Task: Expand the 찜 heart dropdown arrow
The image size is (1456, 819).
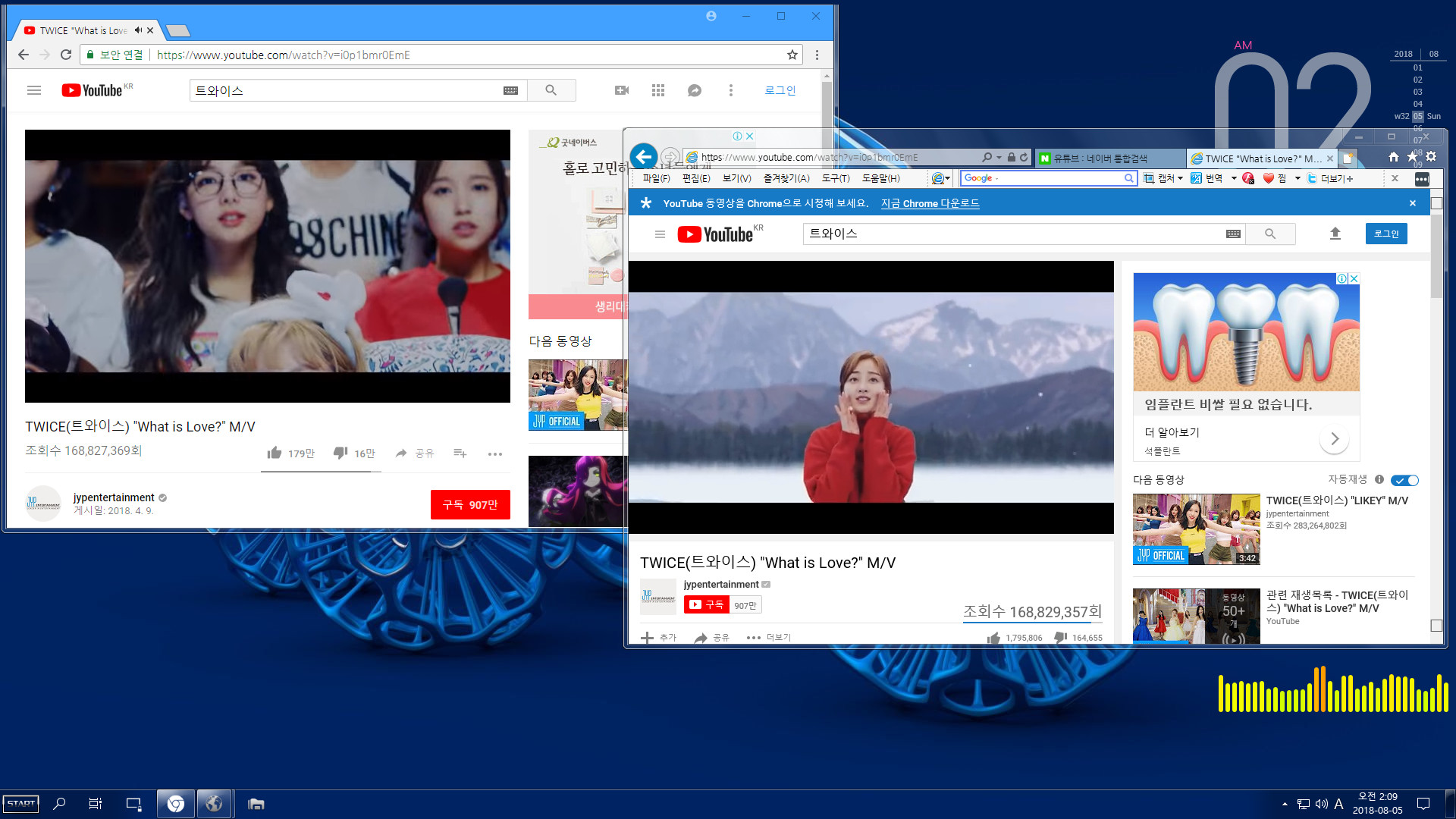Action: pyautogui.click(x=1298, y=179)
